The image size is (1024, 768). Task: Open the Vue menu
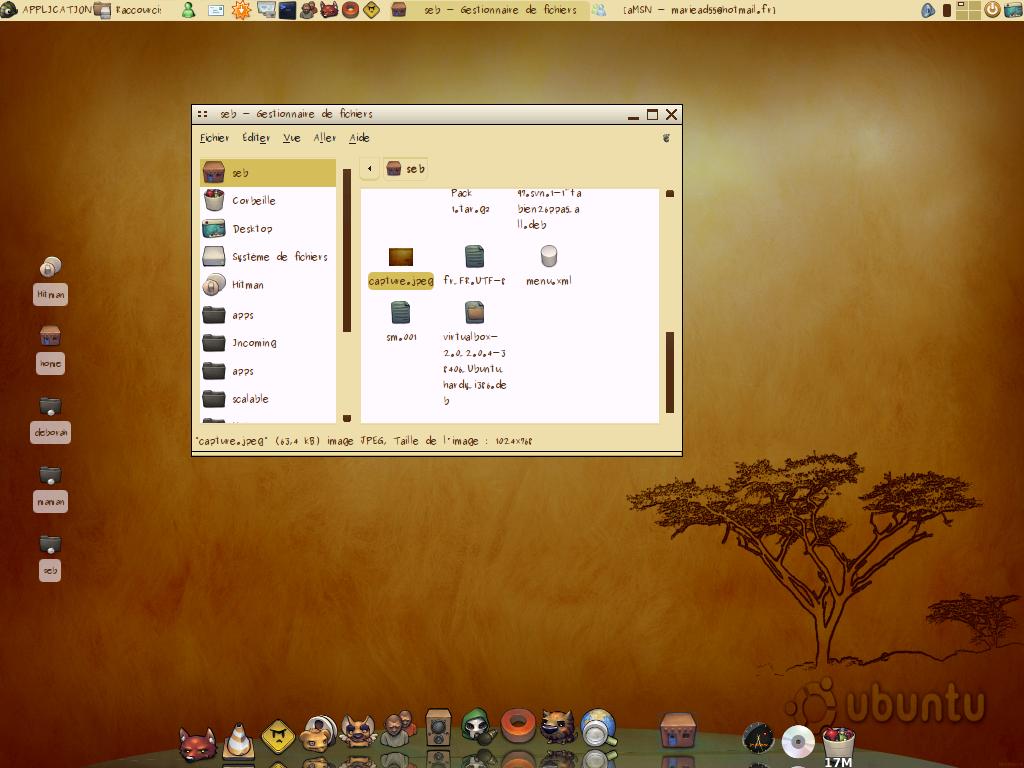(291, 138)
